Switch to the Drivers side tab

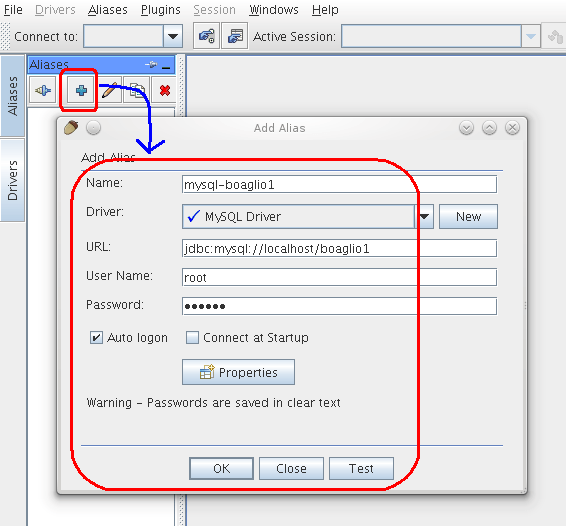(13, 180)
